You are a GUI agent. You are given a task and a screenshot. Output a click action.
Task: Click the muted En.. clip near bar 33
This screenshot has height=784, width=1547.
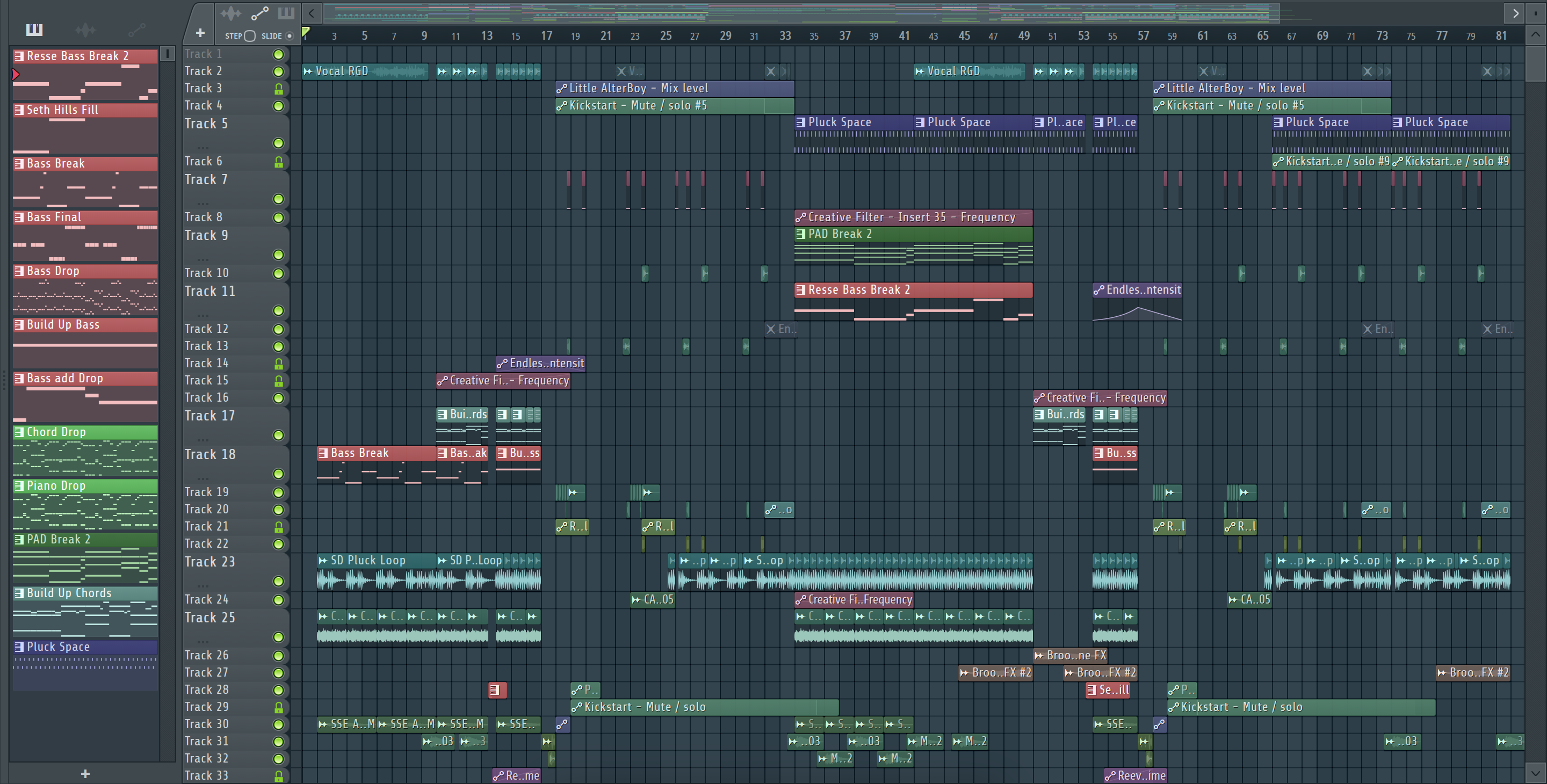(x=780, y=329)
